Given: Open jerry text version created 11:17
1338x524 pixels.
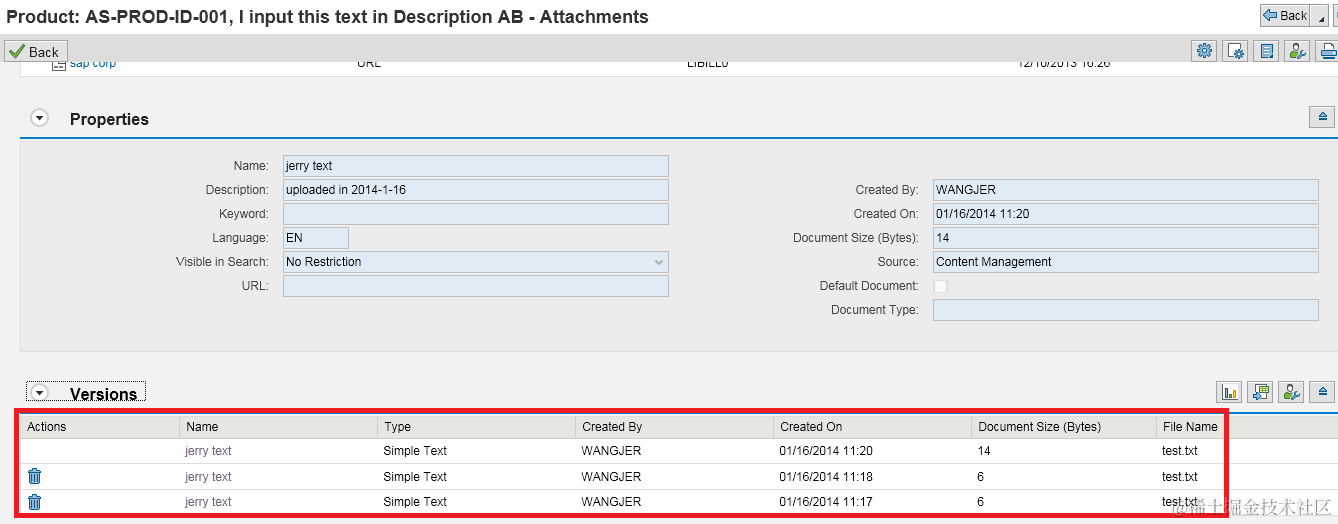Looking at the screenshot, I should click(208, 502).
